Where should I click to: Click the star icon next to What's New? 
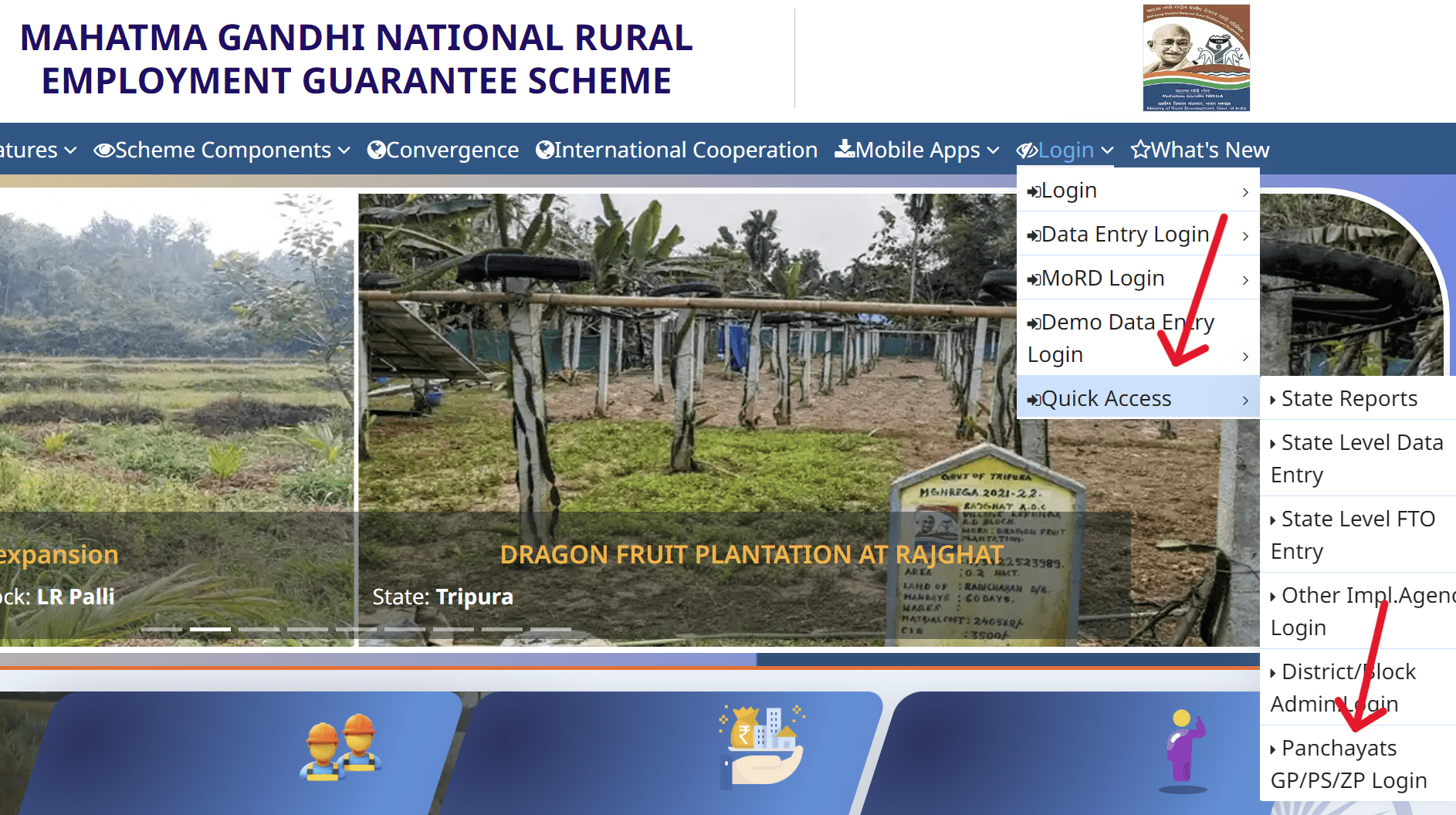(x=1140, y=150)
